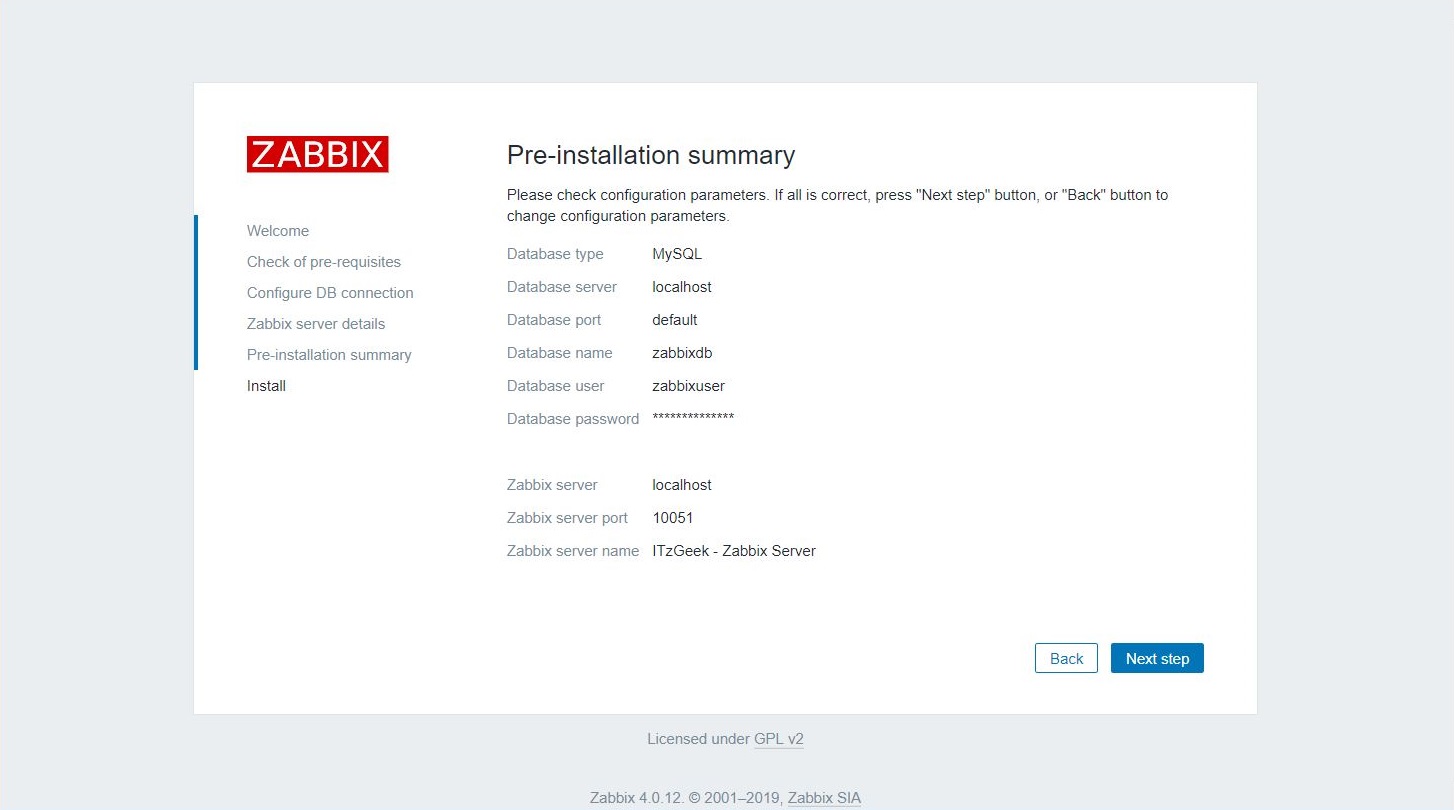1454x810 pixels.
Task: Click the Database server label
Action: point(562,287)
